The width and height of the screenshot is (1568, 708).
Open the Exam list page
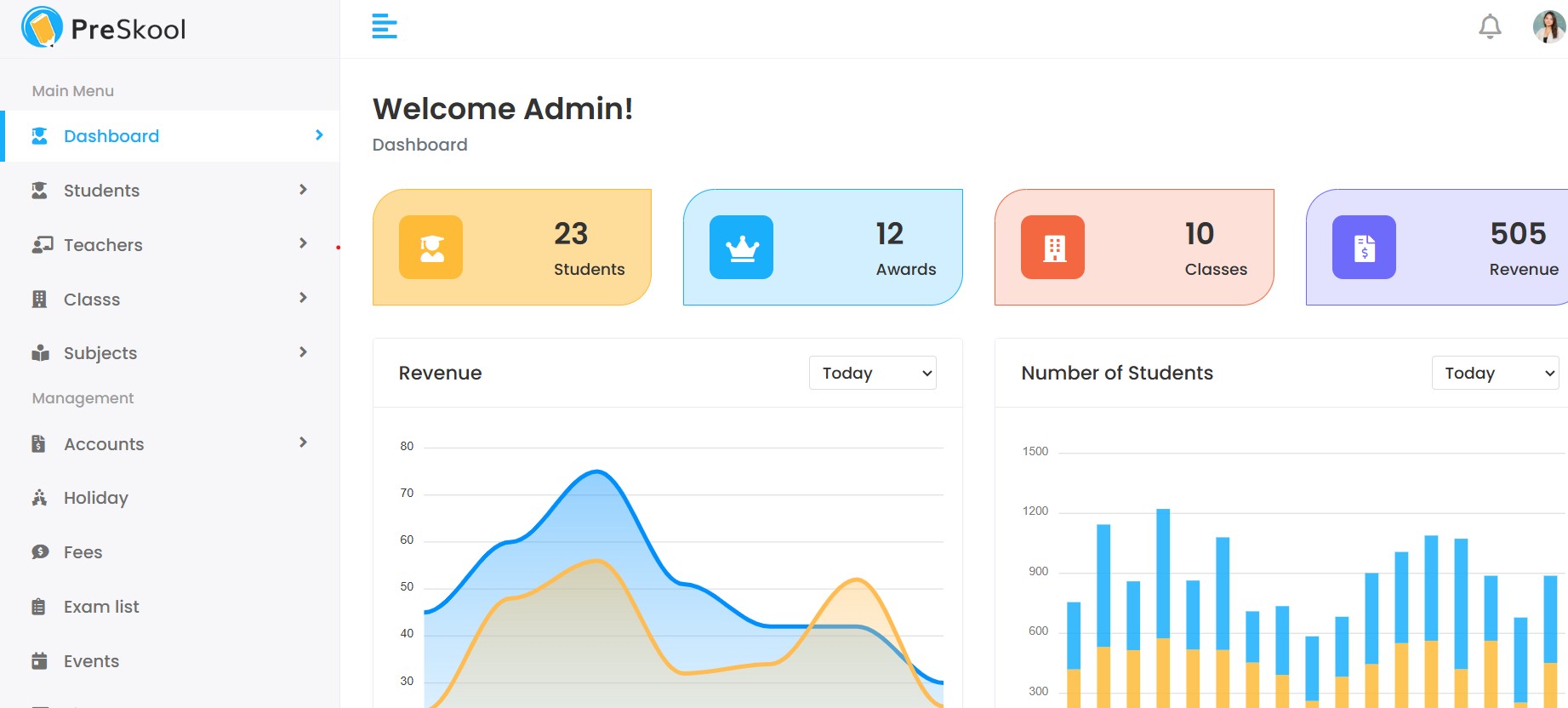(101, 607)
